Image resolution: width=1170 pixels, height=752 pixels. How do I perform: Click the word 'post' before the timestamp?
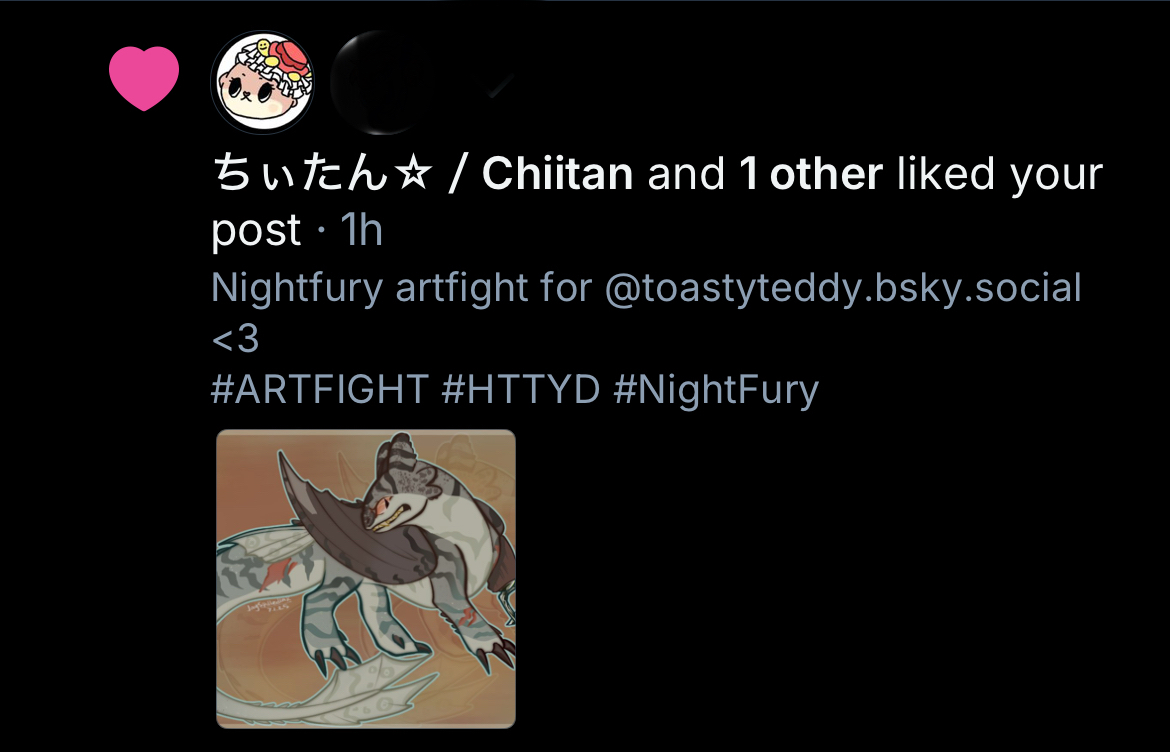tap(256, 231)
